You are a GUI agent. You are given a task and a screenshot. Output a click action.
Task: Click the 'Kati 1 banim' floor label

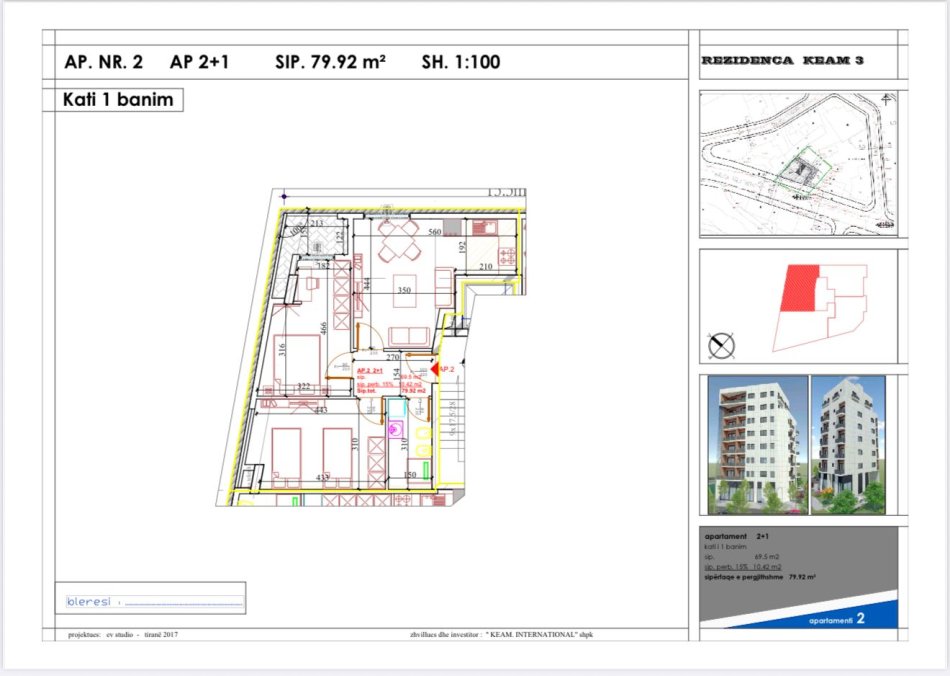(x=118, y=100)
